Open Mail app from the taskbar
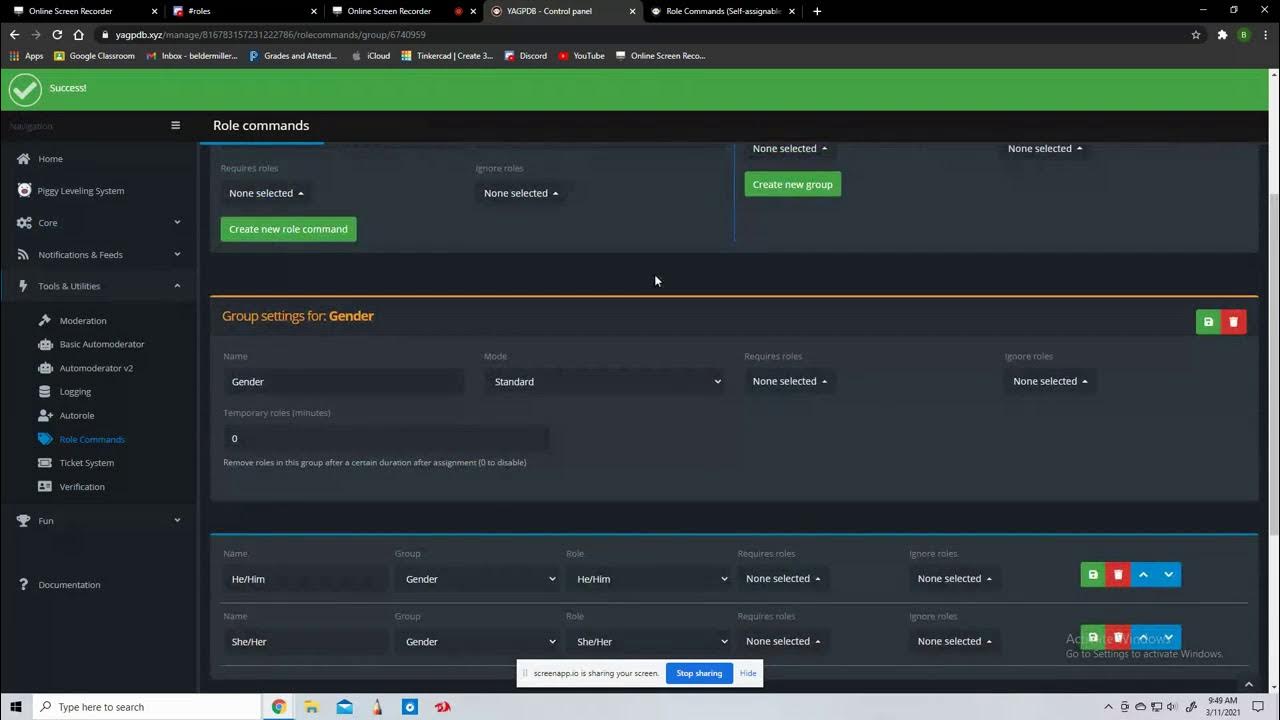Viewport: 1280px width, 720px height. (344, 707)
